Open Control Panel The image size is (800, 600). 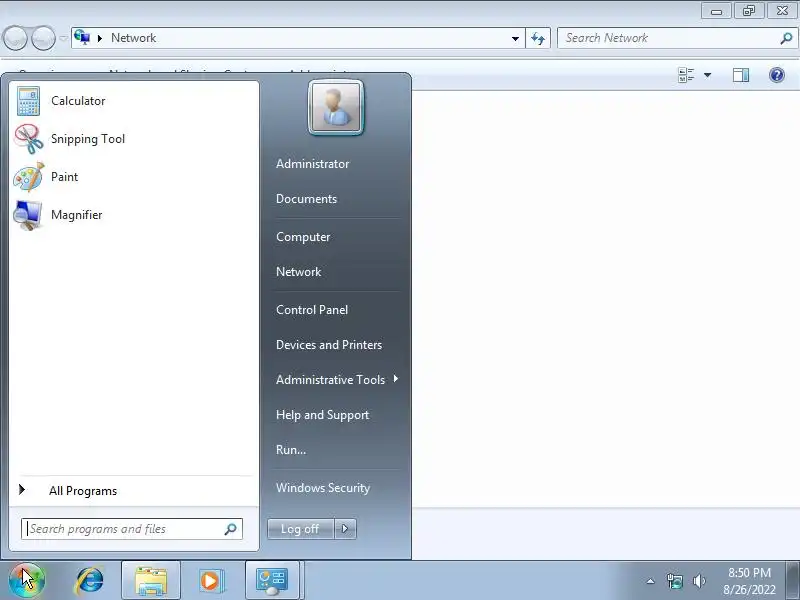312,310
